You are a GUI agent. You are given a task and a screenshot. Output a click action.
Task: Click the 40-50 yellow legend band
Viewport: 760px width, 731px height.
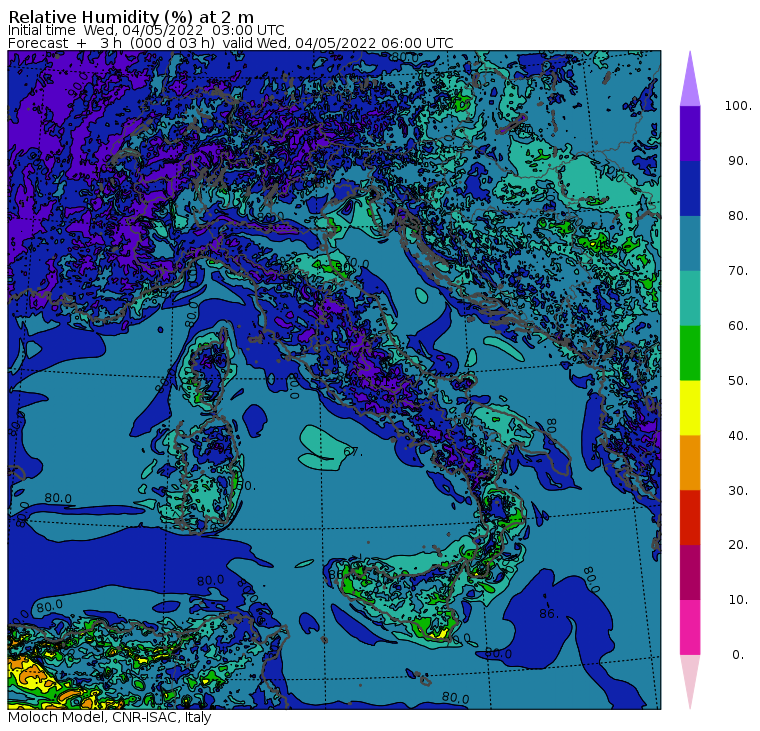pyautogui.click(x=690, y=408)
